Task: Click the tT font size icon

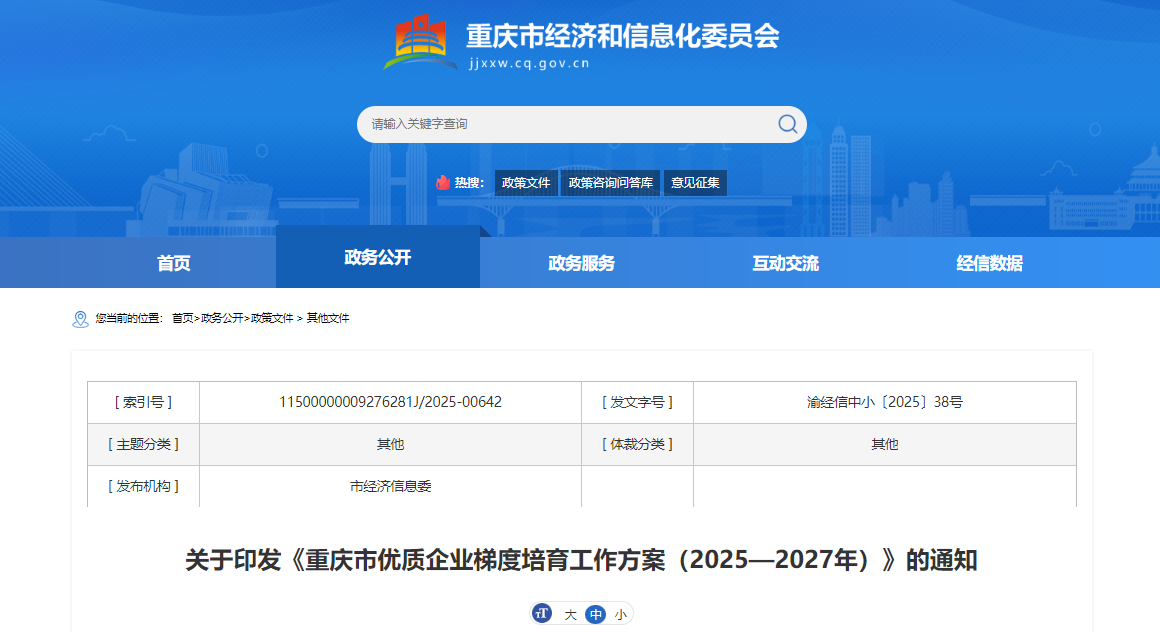Action: pos(542,614)
